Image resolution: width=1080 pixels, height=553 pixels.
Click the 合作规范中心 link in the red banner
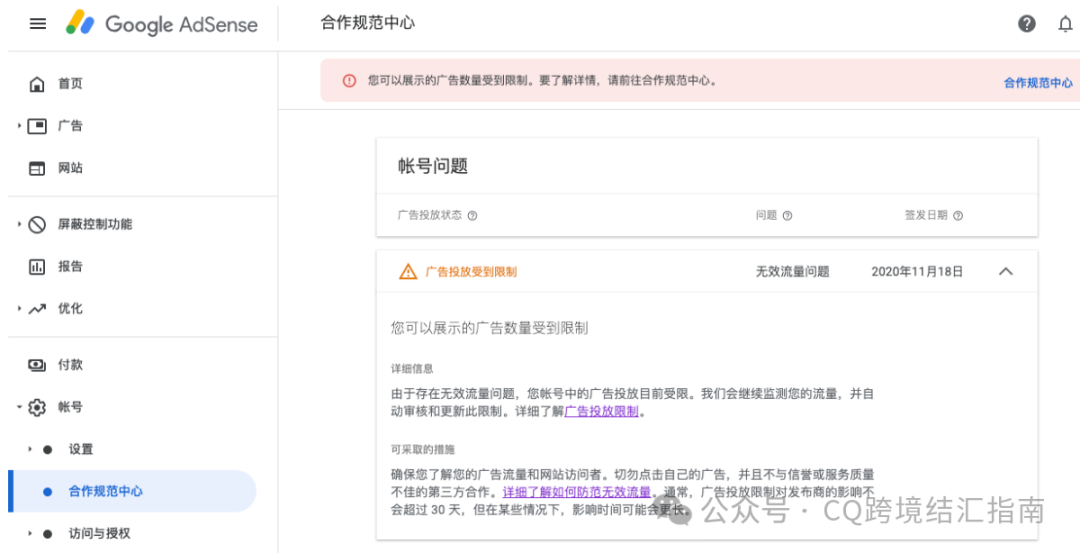1038,83
